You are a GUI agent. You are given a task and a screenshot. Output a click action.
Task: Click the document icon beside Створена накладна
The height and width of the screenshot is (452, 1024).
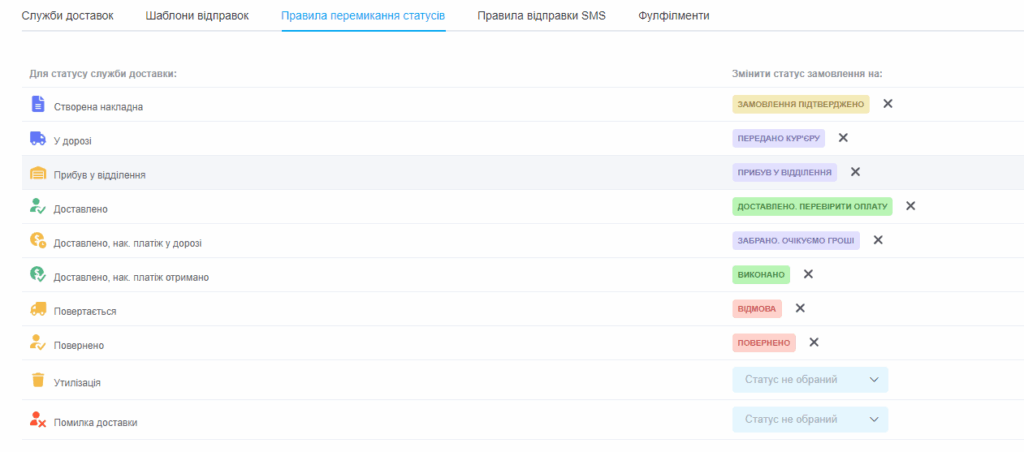pos(39,104)
